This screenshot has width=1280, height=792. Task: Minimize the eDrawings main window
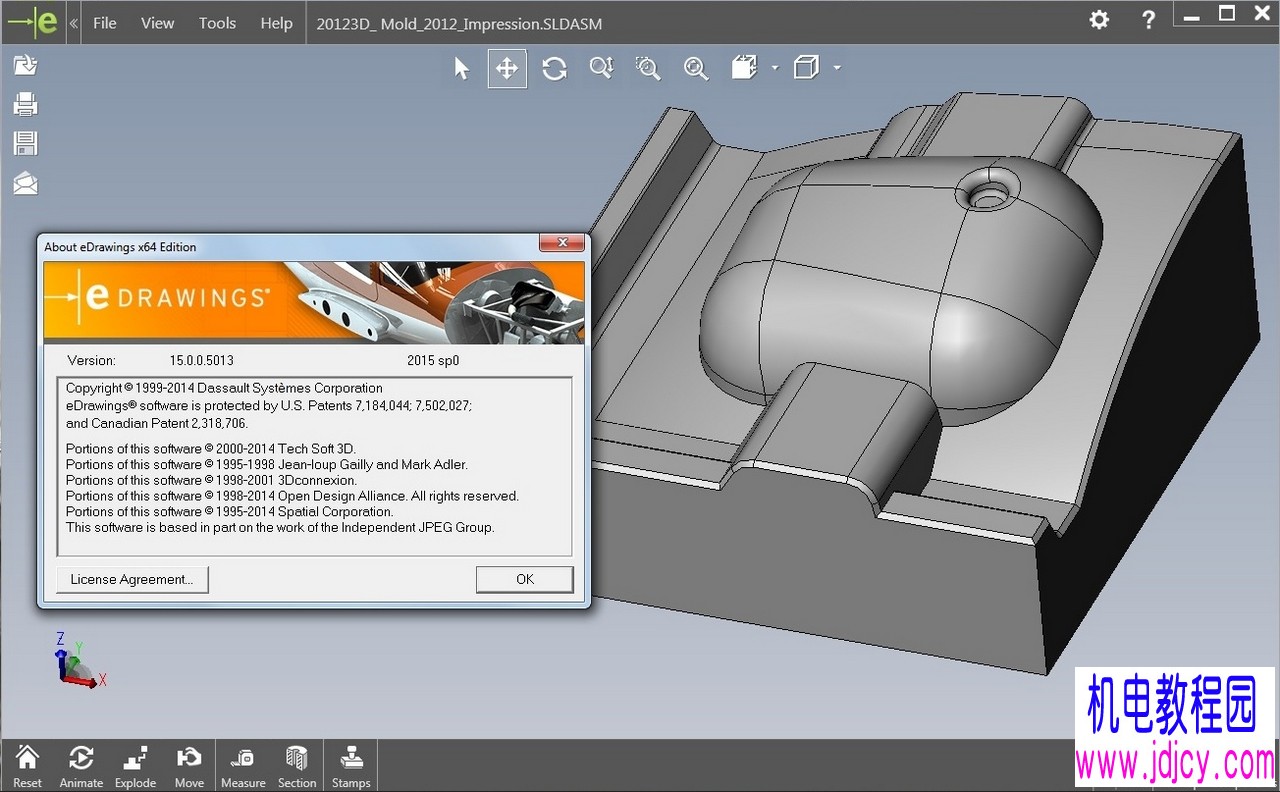tap(1190, 16)
